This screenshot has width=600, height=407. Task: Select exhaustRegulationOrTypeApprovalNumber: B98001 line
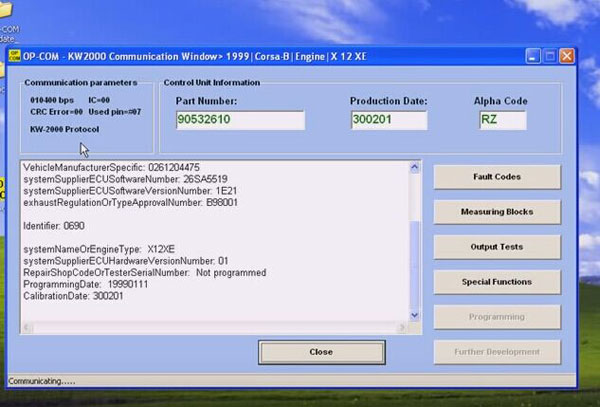click(x=130, y=203)
